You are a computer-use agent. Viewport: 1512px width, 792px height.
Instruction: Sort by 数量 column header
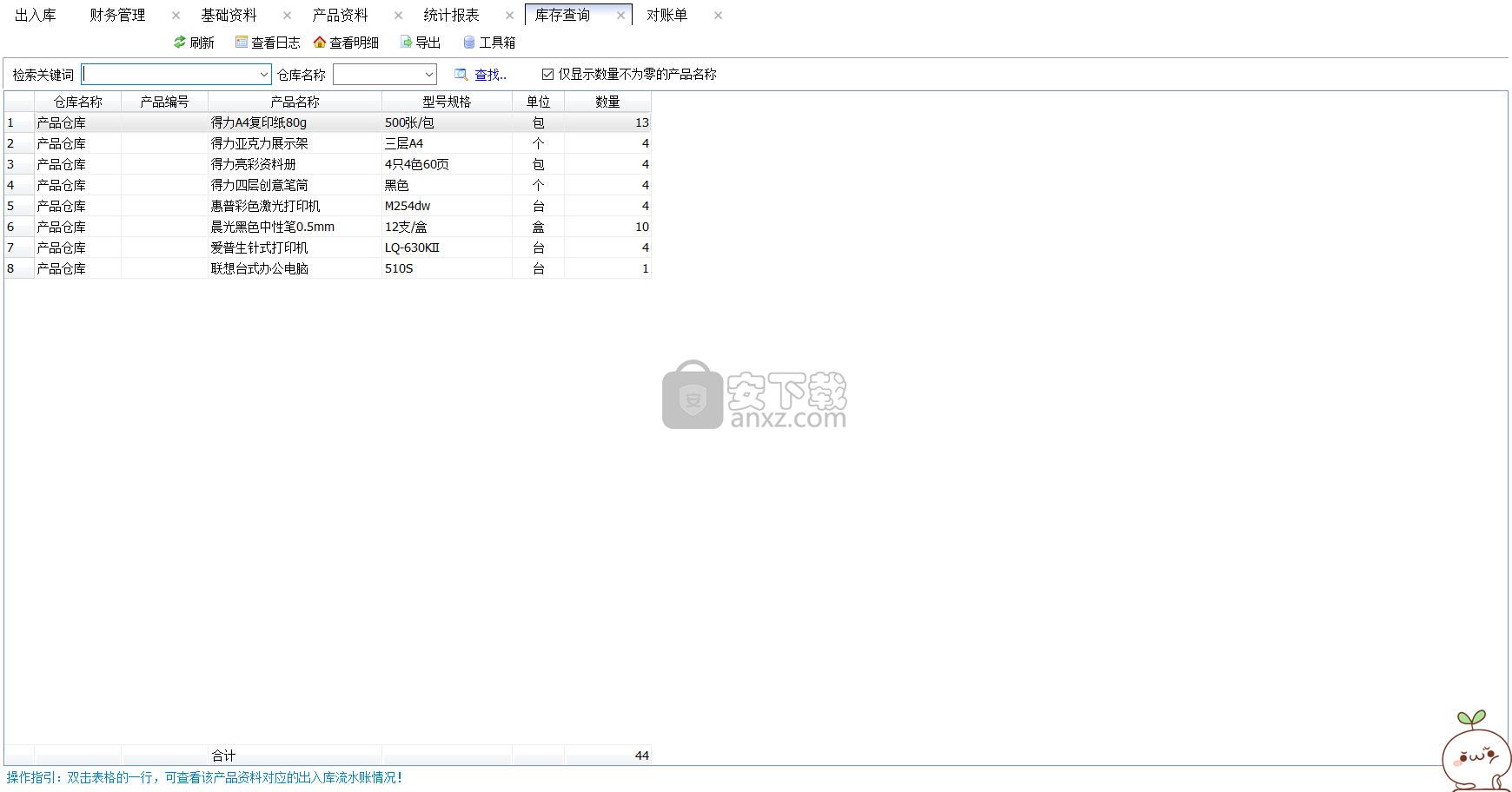point(607,102)
